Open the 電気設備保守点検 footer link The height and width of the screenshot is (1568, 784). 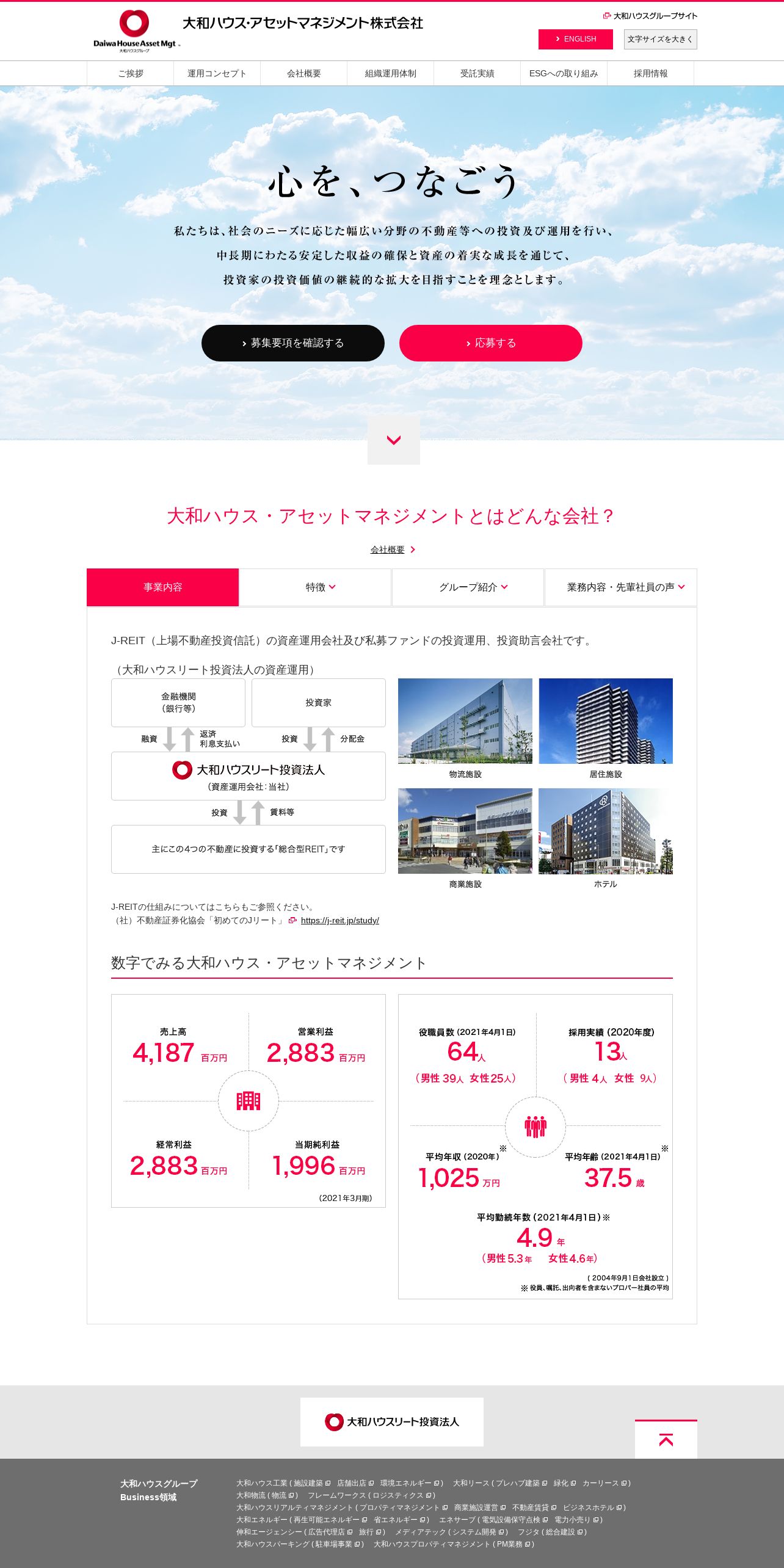[x=514, y=1520]
